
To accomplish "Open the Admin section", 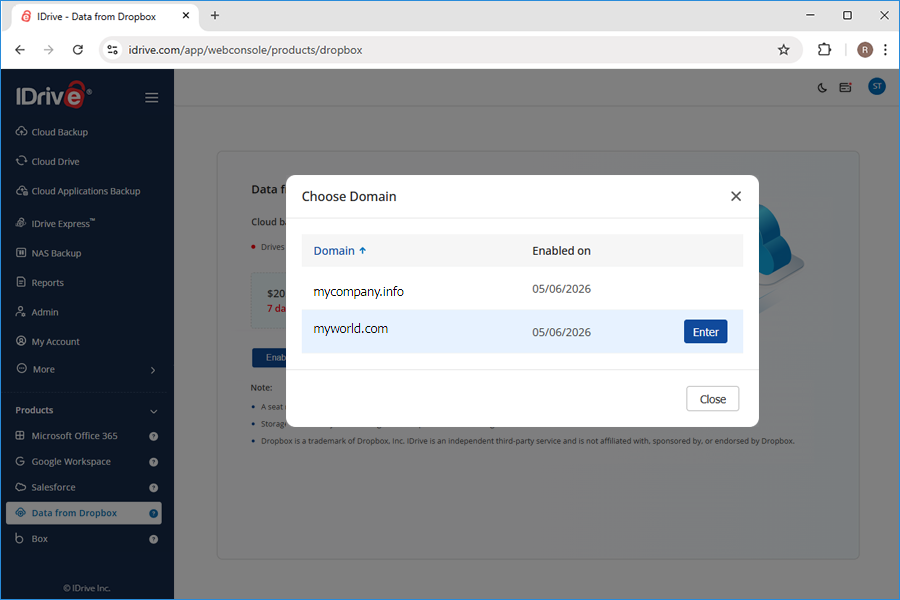I will [45, 312].
